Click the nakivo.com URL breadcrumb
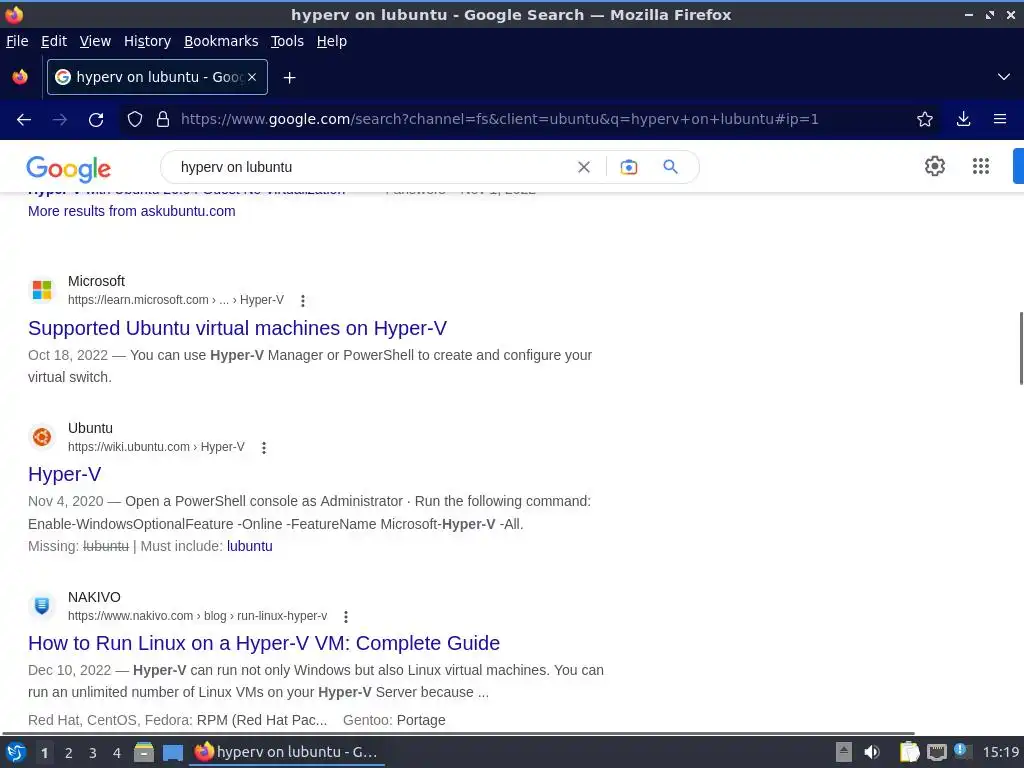 click(x=197, y=616)
